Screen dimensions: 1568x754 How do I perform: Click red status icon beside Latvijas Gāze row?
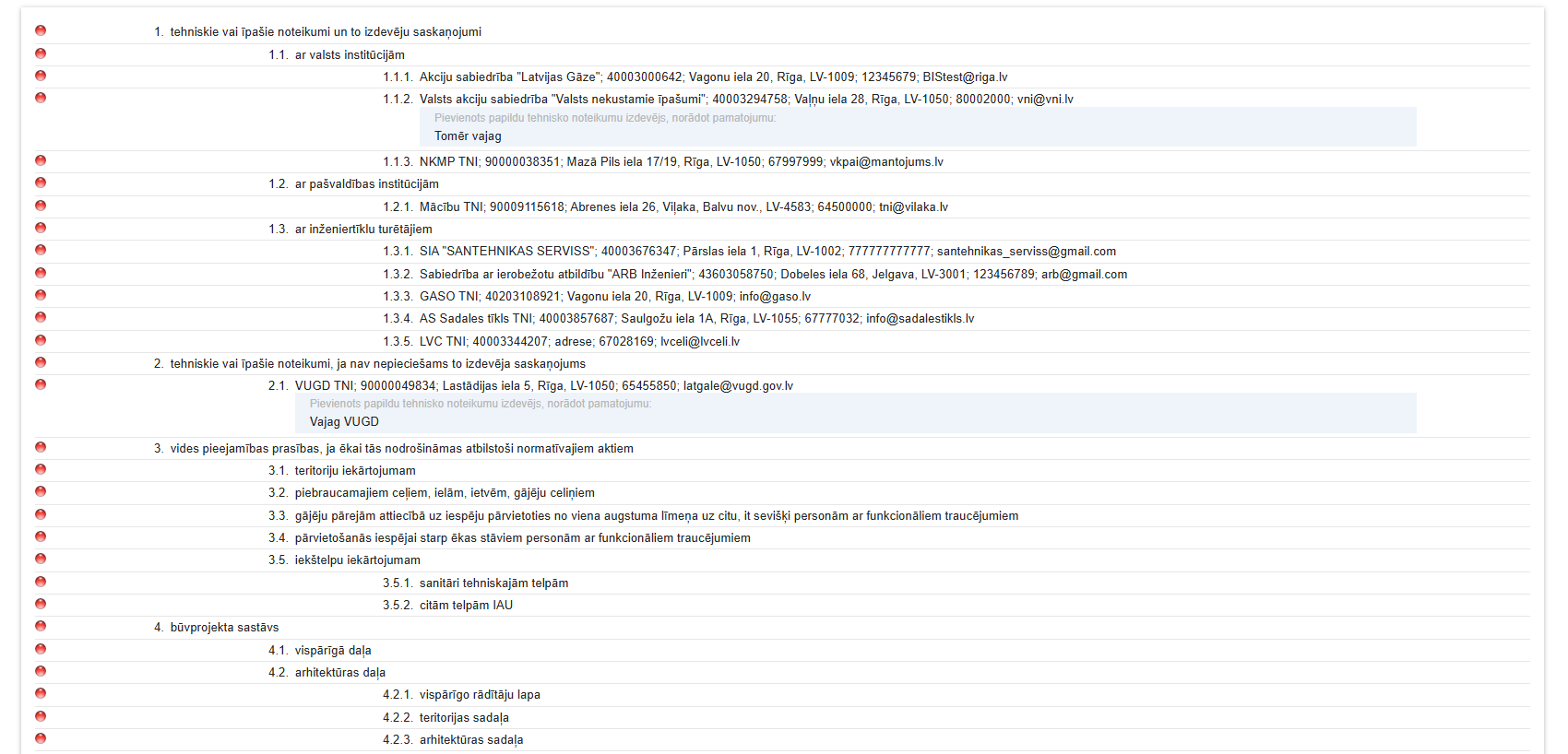[x=41, y=76]
